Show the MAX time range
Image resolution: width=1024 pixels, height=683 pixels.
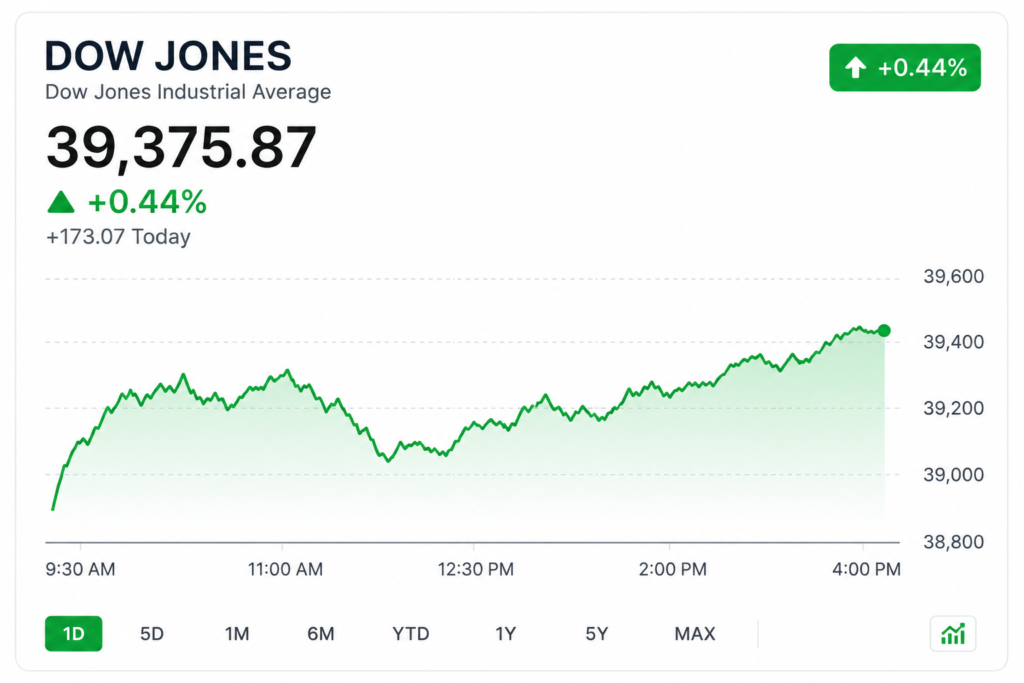[695, 633]
